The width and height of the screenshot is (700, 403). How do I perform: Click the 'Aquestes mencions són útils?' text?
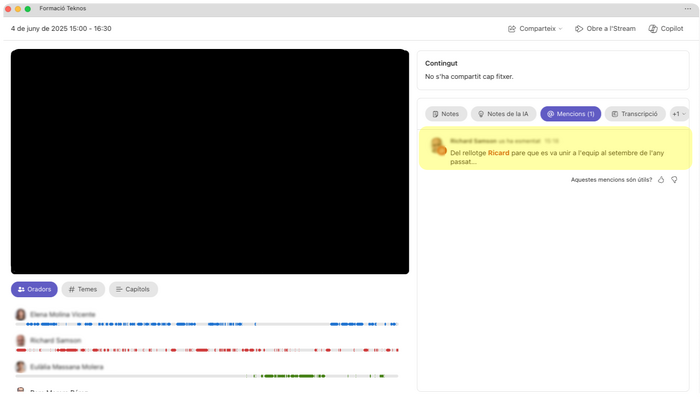pos(611,179)
